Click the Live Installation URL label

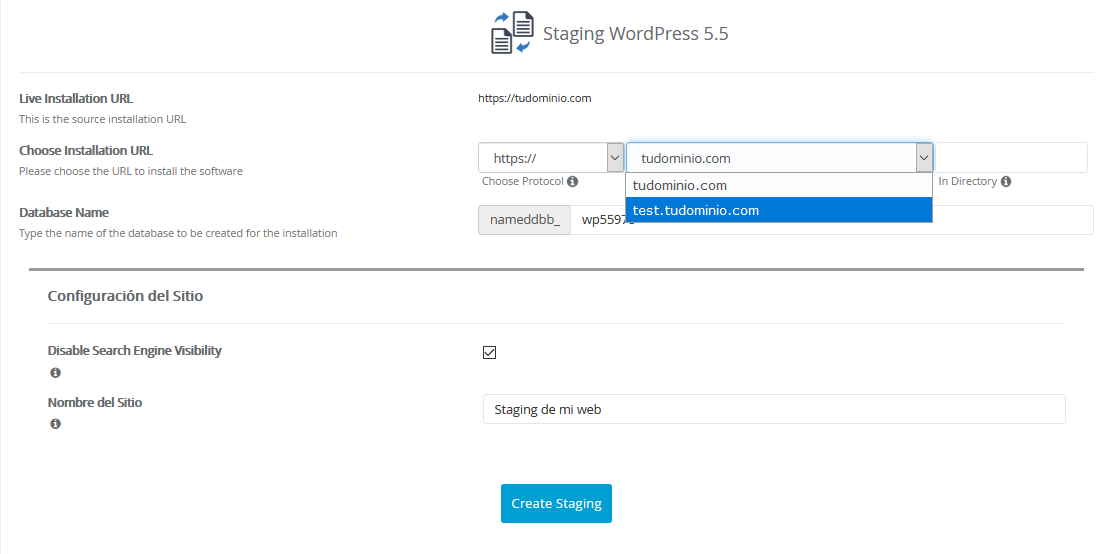pyautogui.click(x=76, y=98)
